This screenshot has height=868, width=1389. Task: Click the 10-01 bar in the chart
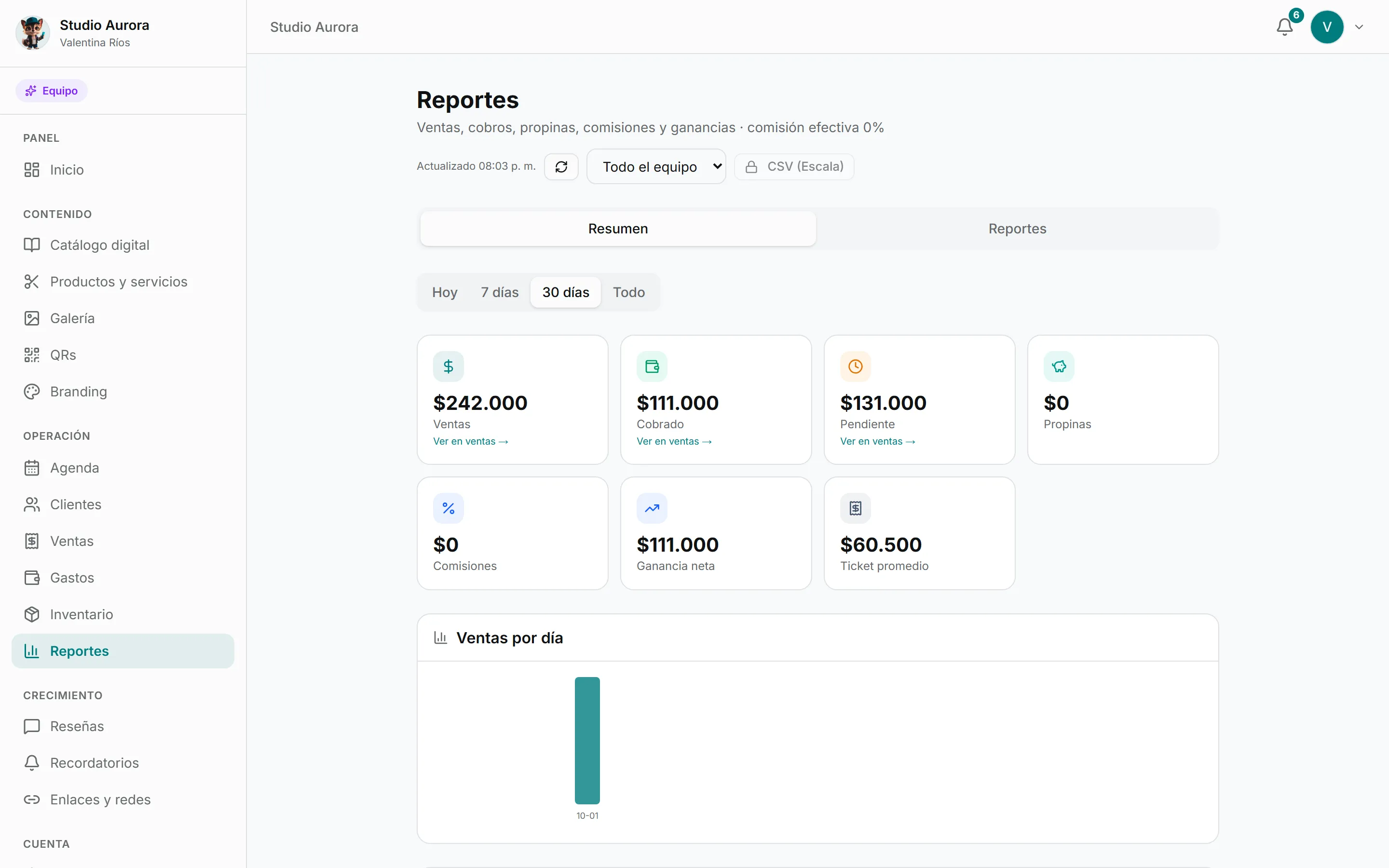click(587, 741)
